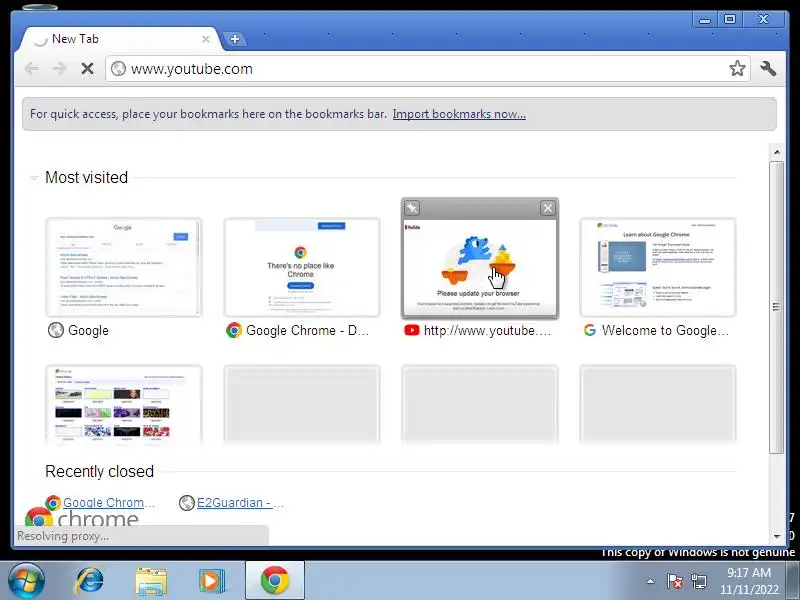
Task: Click the page scrollbar down arrow
Action: (777, 536)
